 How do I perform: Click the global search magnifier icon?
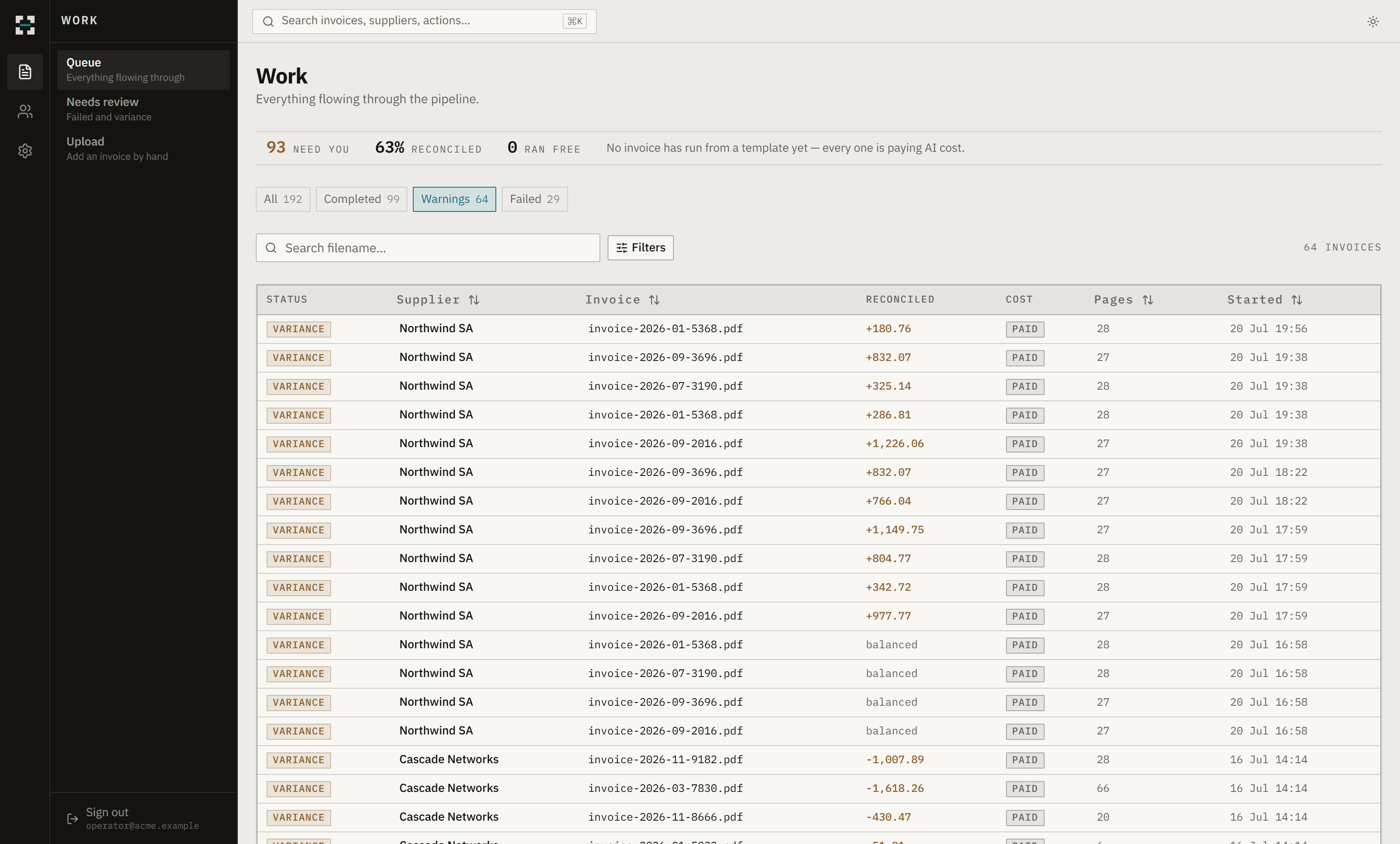click(x=268, y=22)
